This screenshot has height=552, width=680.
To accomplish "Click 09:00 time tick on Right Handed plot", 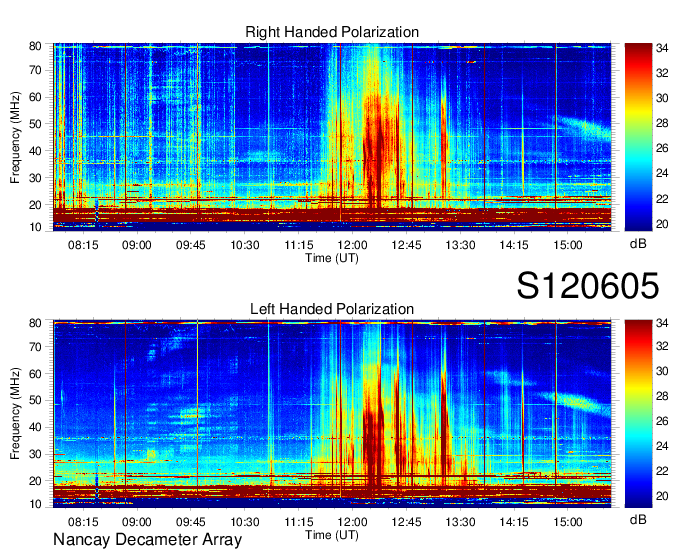I will pyautogui.click(x=137, y=245).
